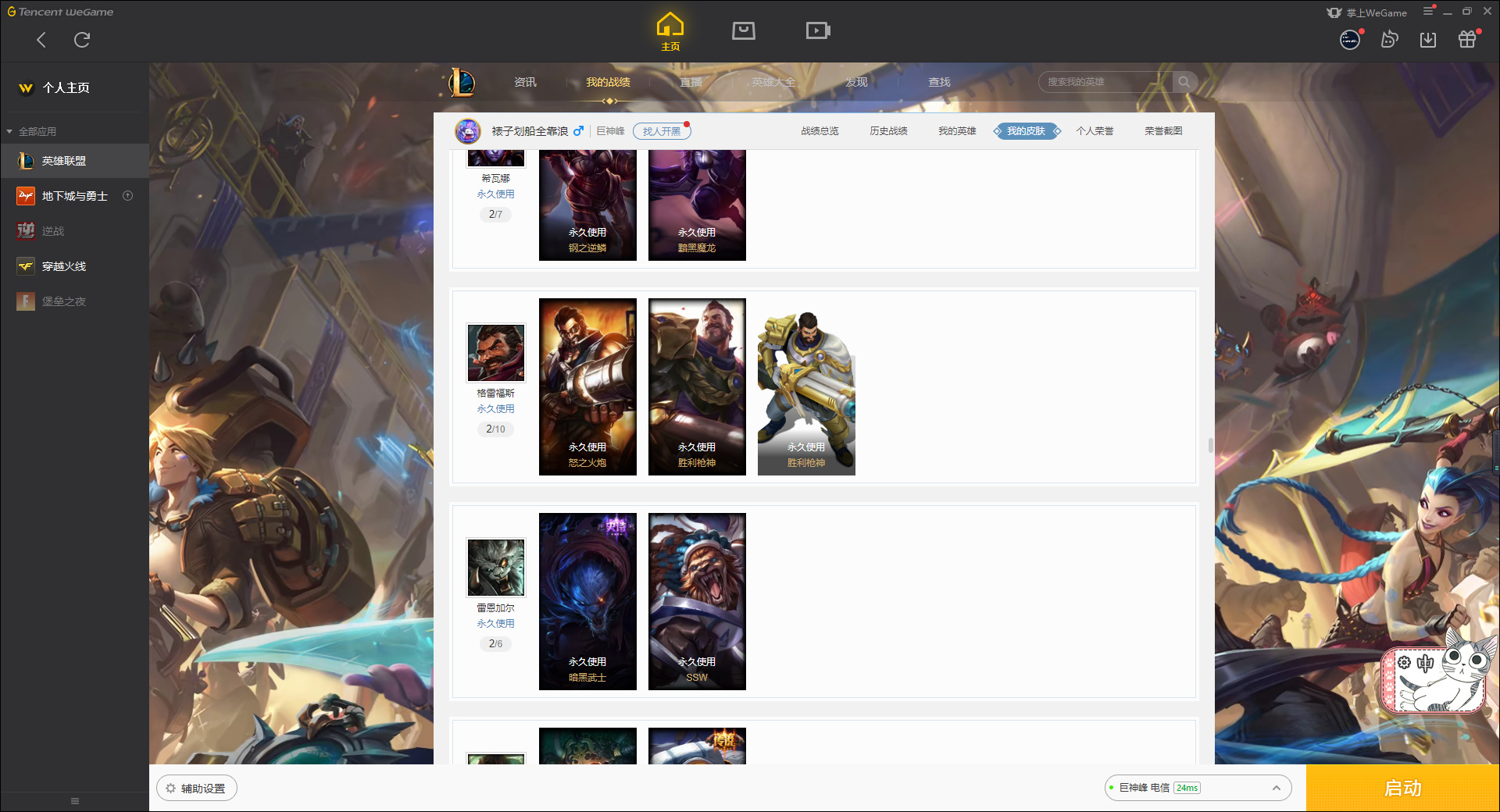Switch to 荣誉截图 sub-tab

[1163, 131]
